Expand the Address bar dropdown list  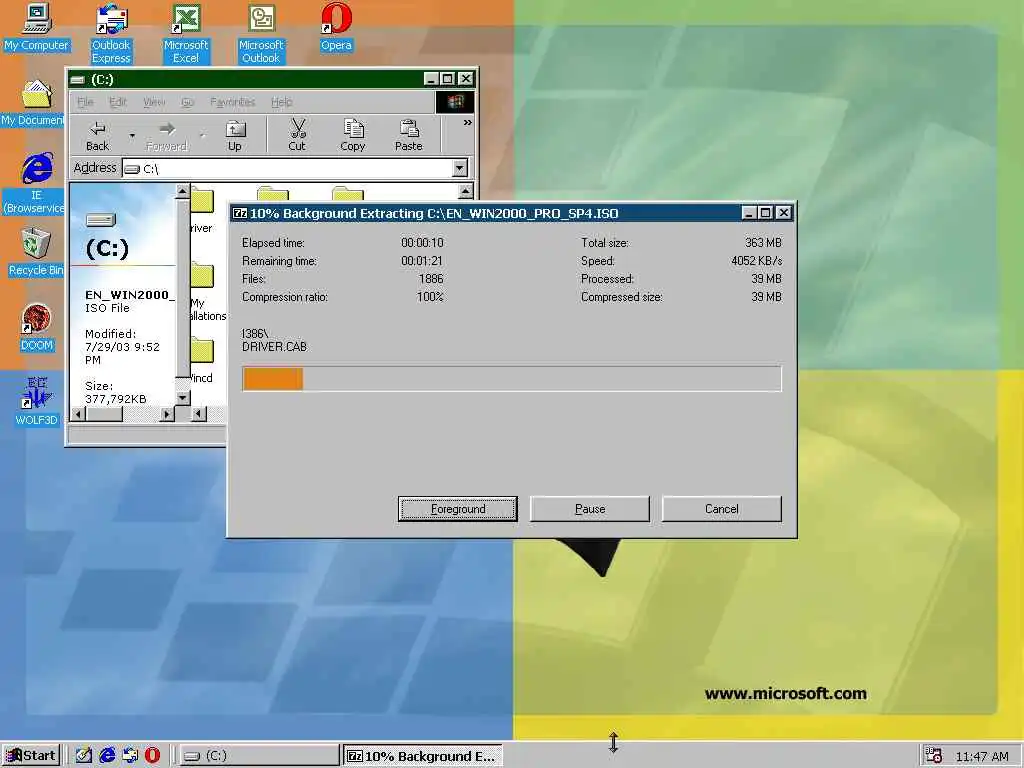tap(460, 168)
